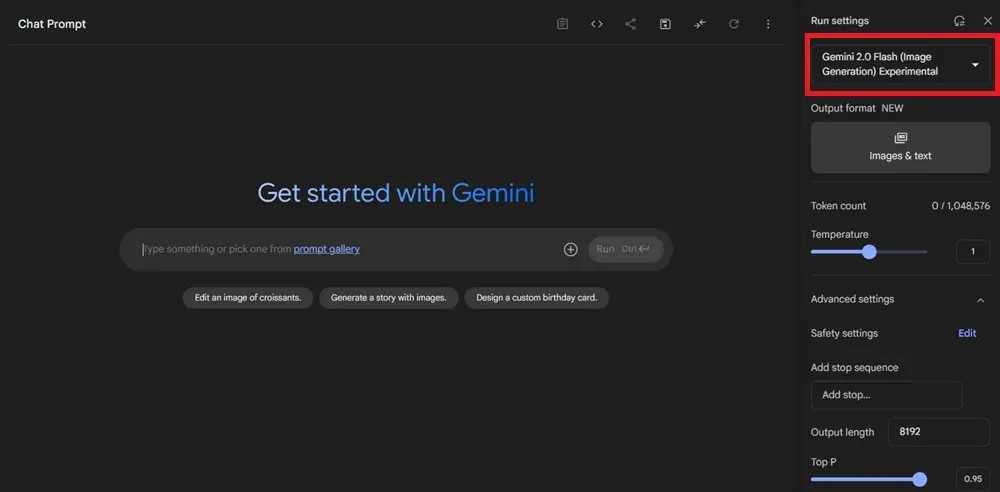Viewport: 1000px width, 492px height.
Task: Choose the 'Edit an image of croissants' suggestion
Action: point(248,297)
